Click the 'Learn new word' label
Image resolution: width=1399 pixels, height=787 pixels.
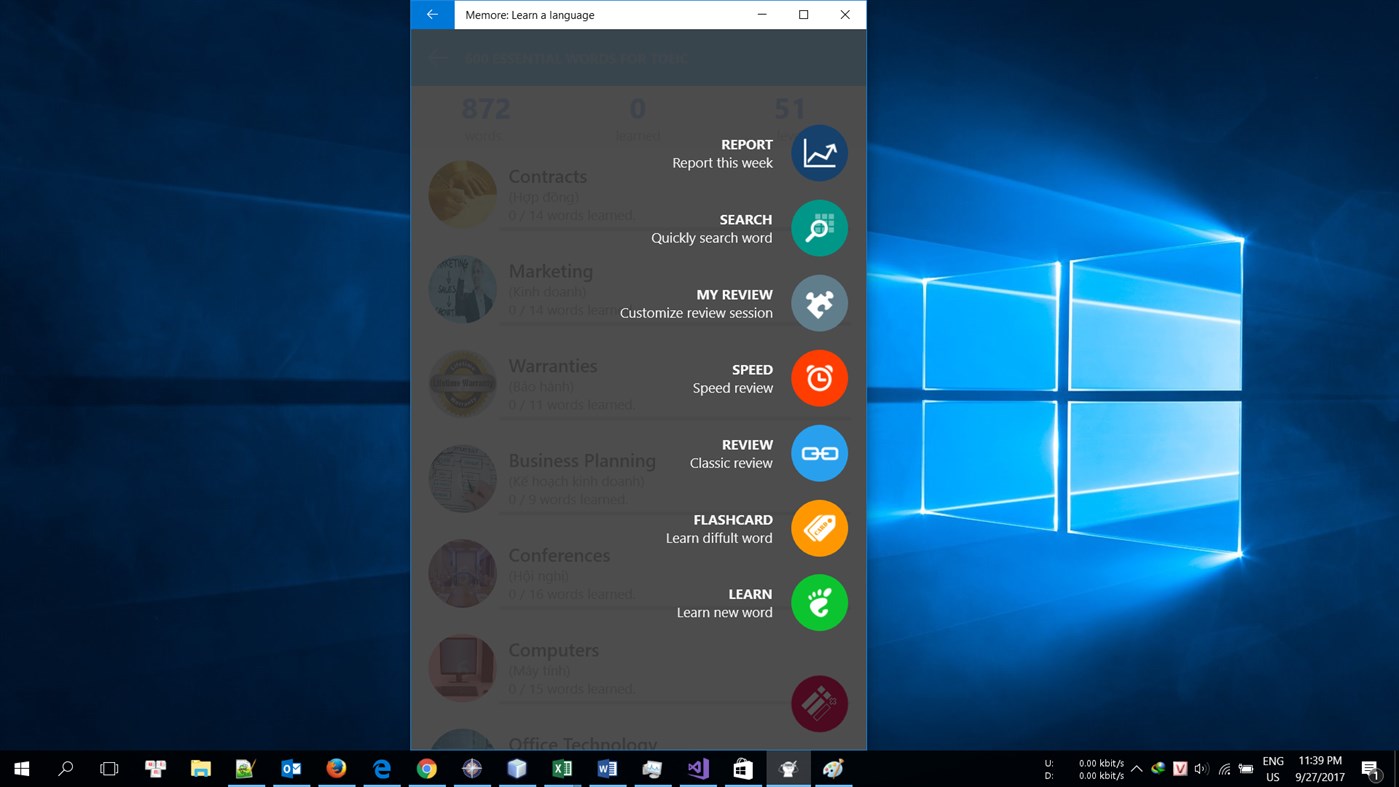pyautogui.click(x=724, y=612)
